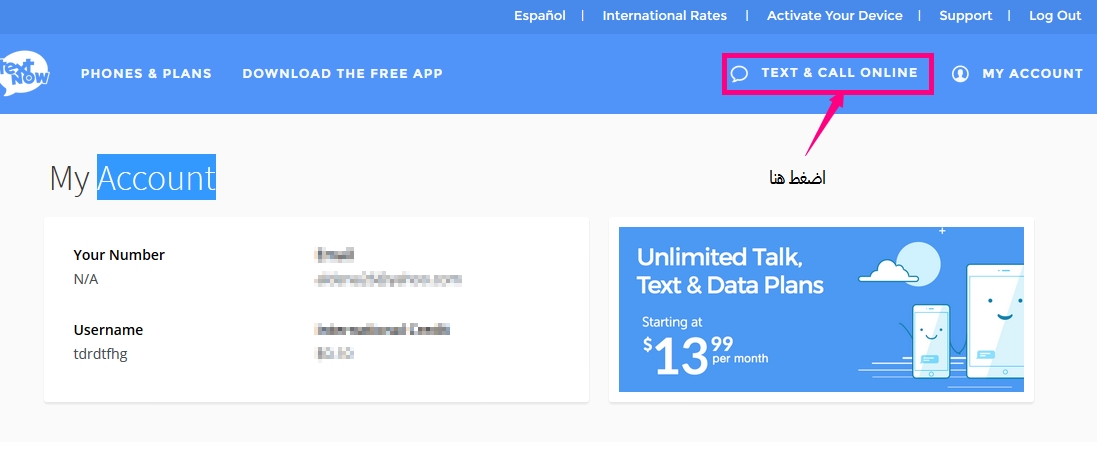Open Activate Your Device link
1097x469 pixels.
(835, 15)
